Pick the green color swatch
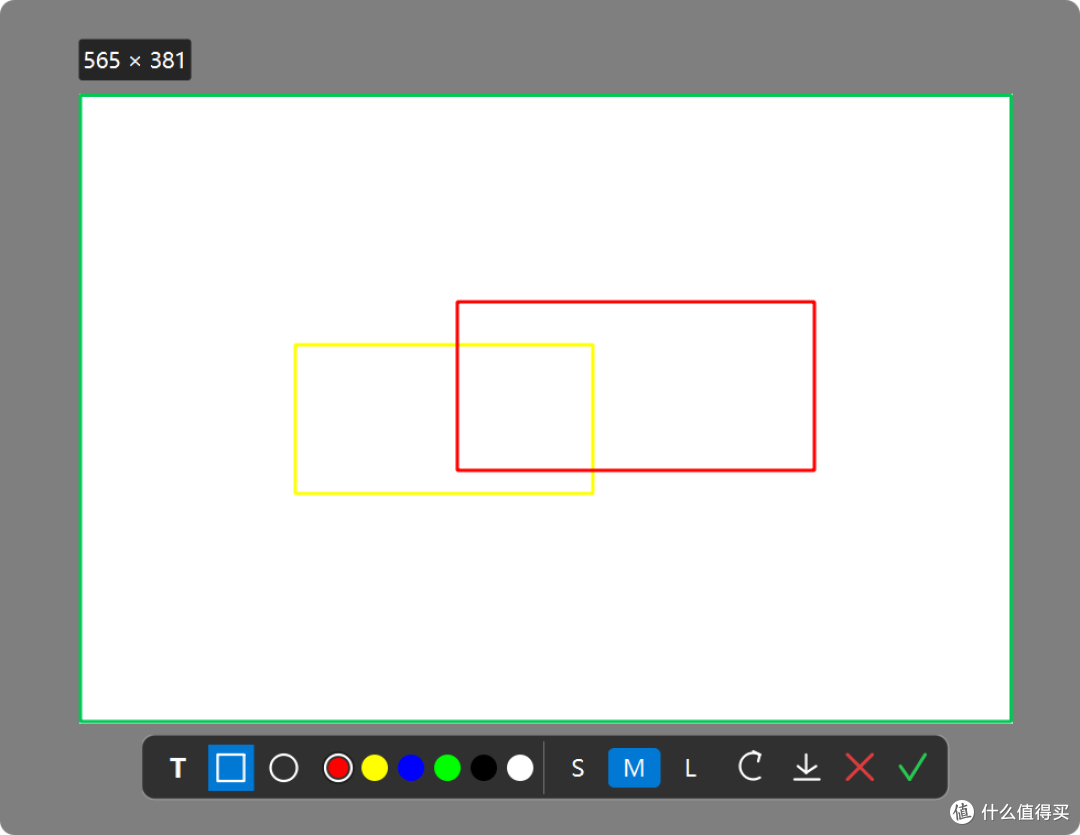Screen dimensions: 1080x835 [x=448, y=767]
